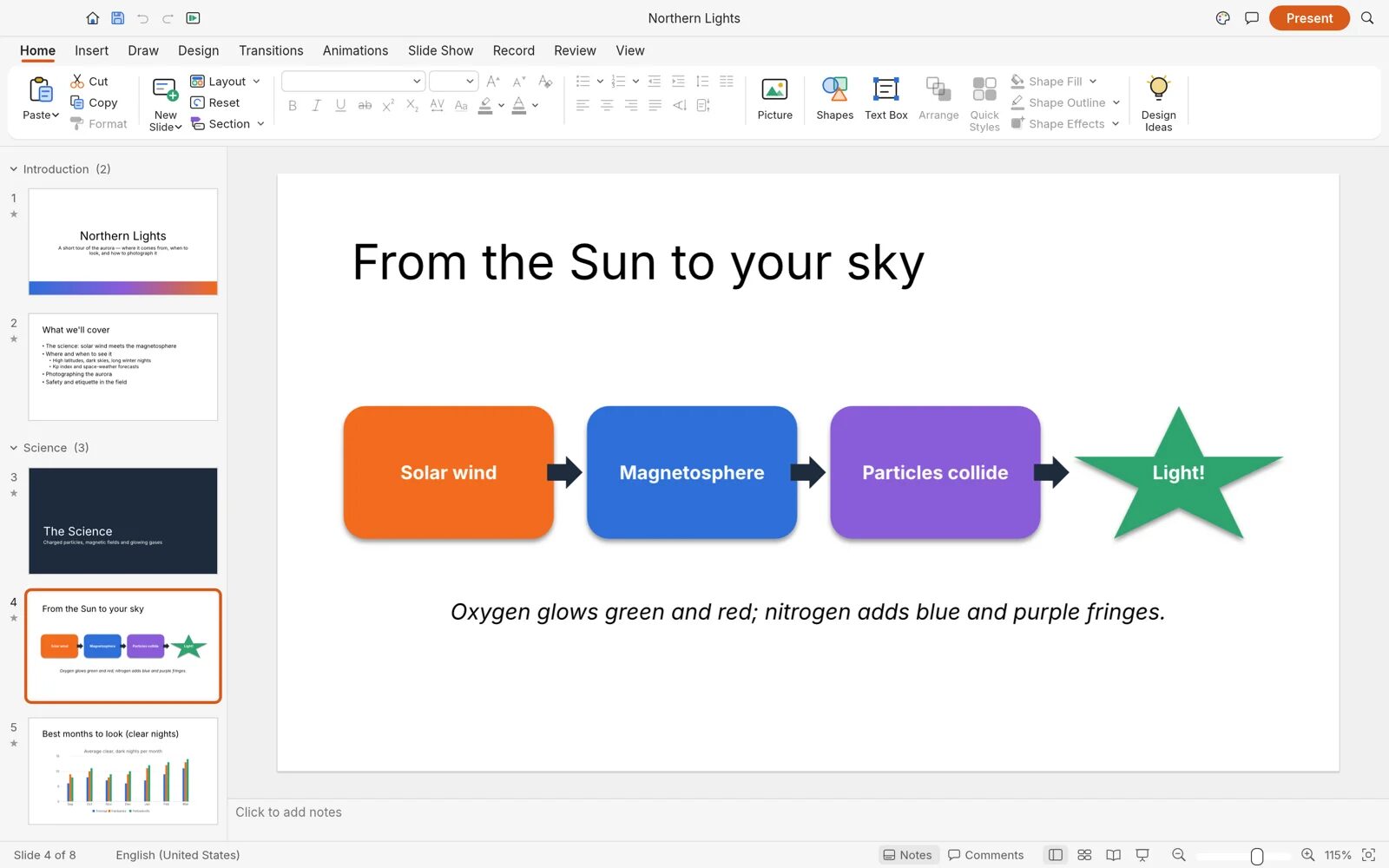Go to the Animations tab

point(355,51)
